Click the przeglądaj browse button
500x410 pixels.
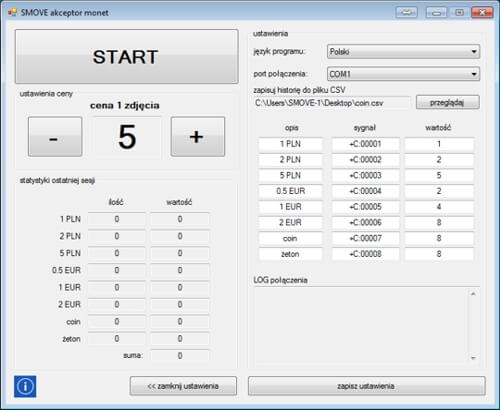[x=448, y=102]
